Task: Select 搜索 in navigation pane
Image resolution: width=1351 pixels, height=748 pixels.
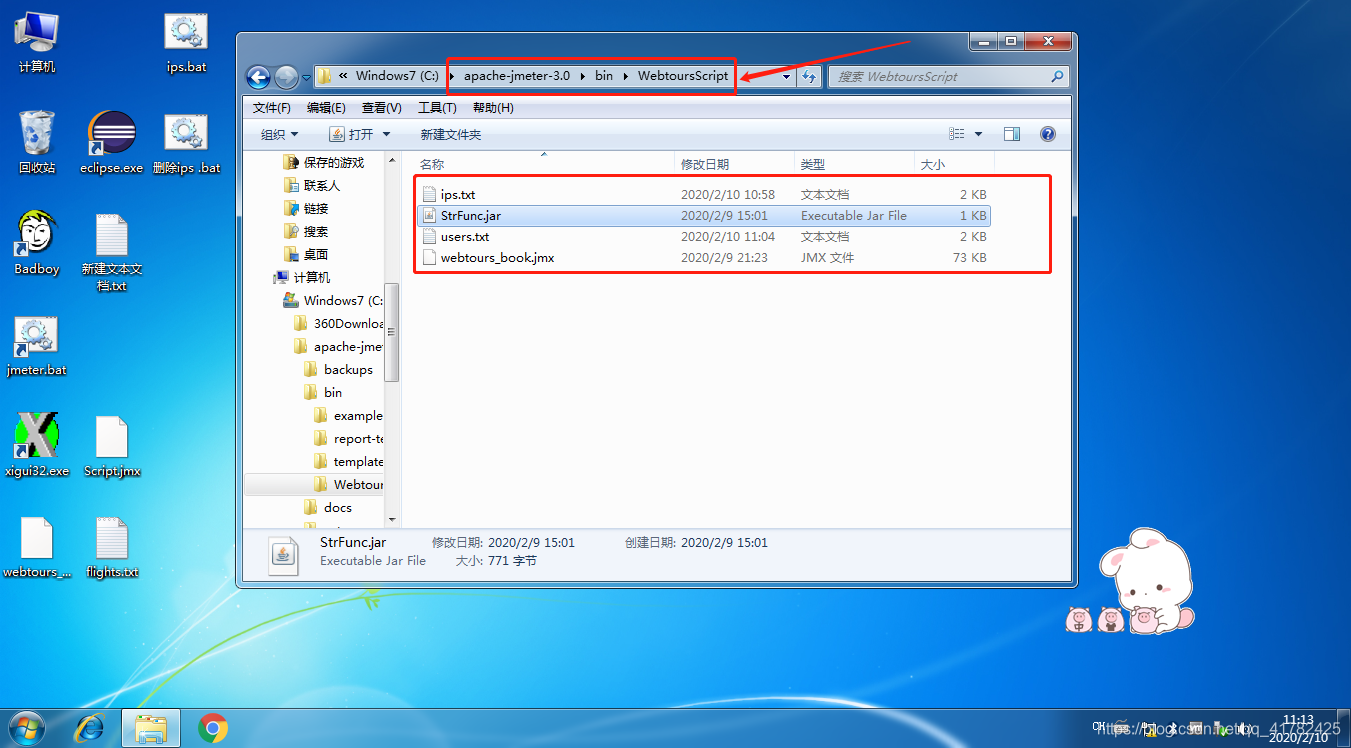Action: click(316, 231)
